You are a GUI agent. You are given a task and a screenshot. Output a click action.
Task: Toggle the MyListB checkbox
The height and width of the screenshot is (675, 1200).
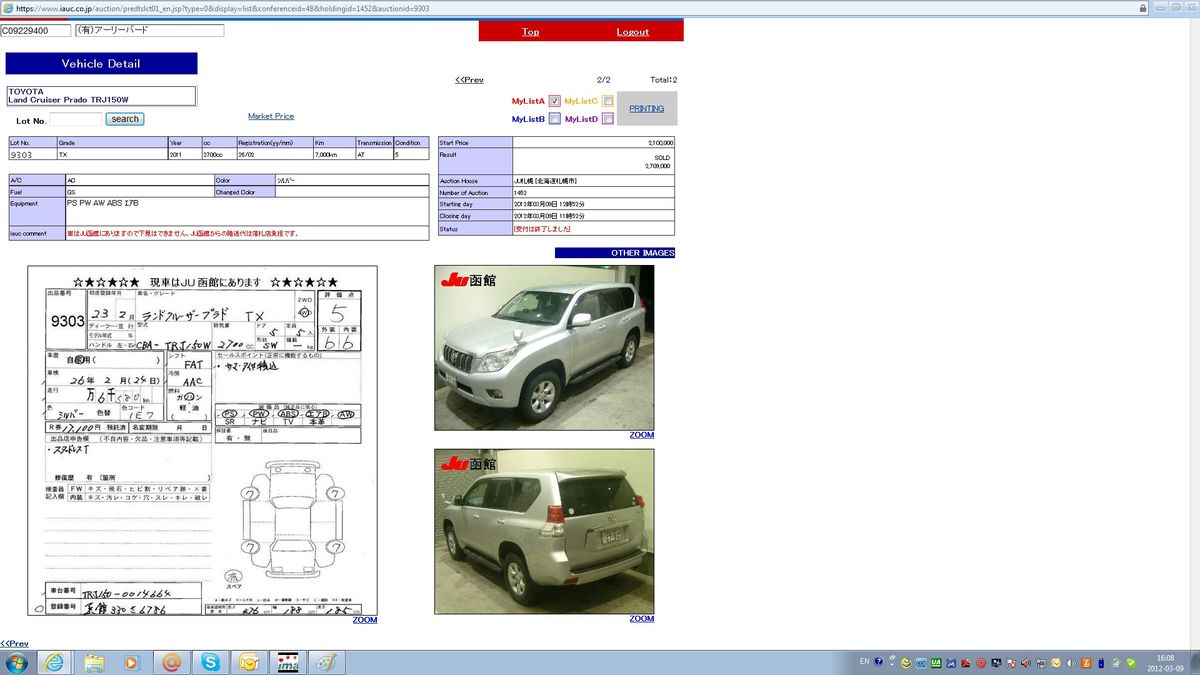click(x=555, y=119)
